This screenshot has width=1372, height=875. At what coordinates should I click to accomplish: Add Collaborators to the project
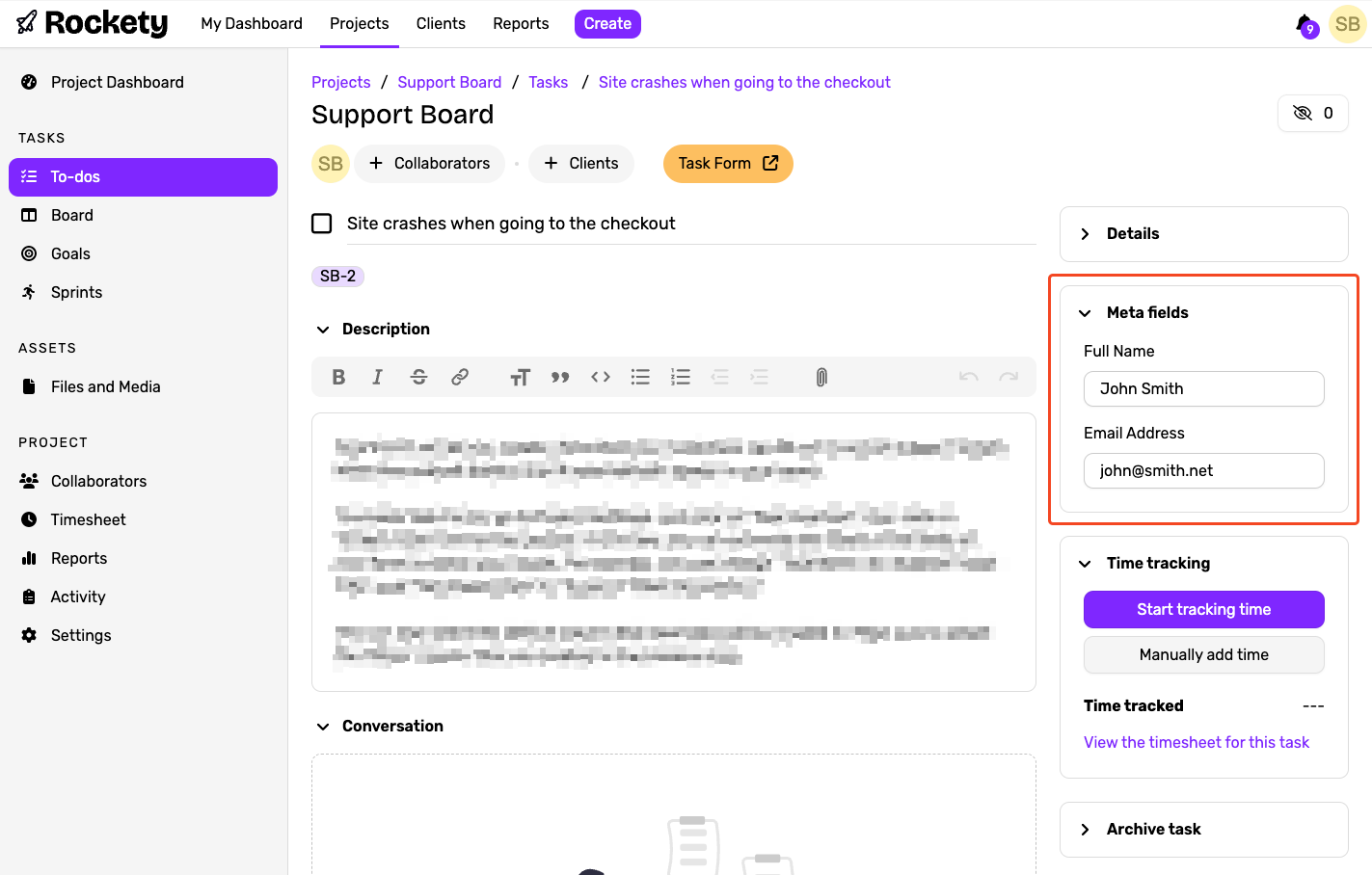(430, 164)
